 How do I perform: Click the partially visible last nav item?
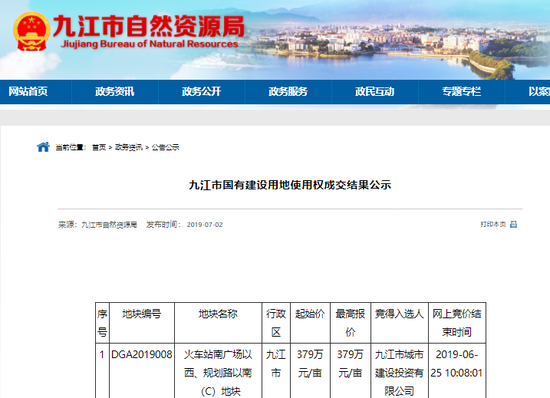[x=539, y=92]
